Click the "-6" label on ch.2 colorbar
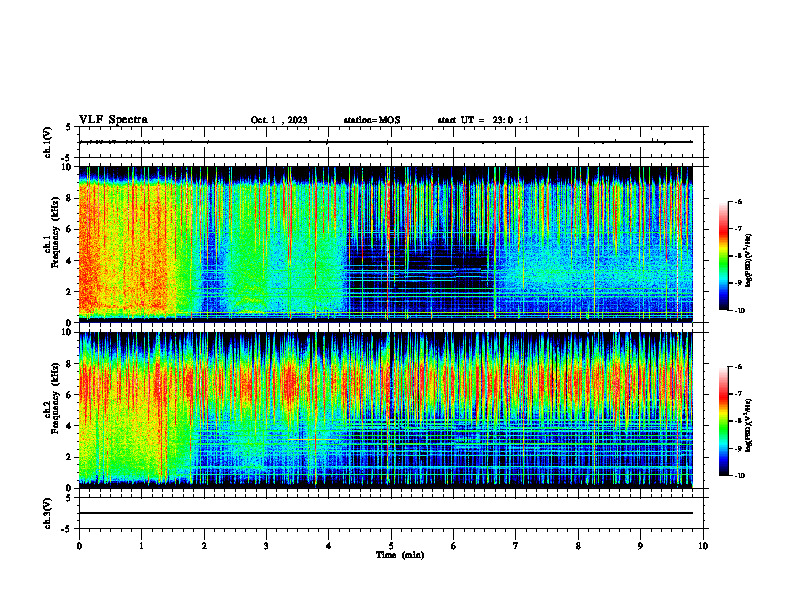The height and width of the screenshot is (612, 792). (x=738, y=367)
